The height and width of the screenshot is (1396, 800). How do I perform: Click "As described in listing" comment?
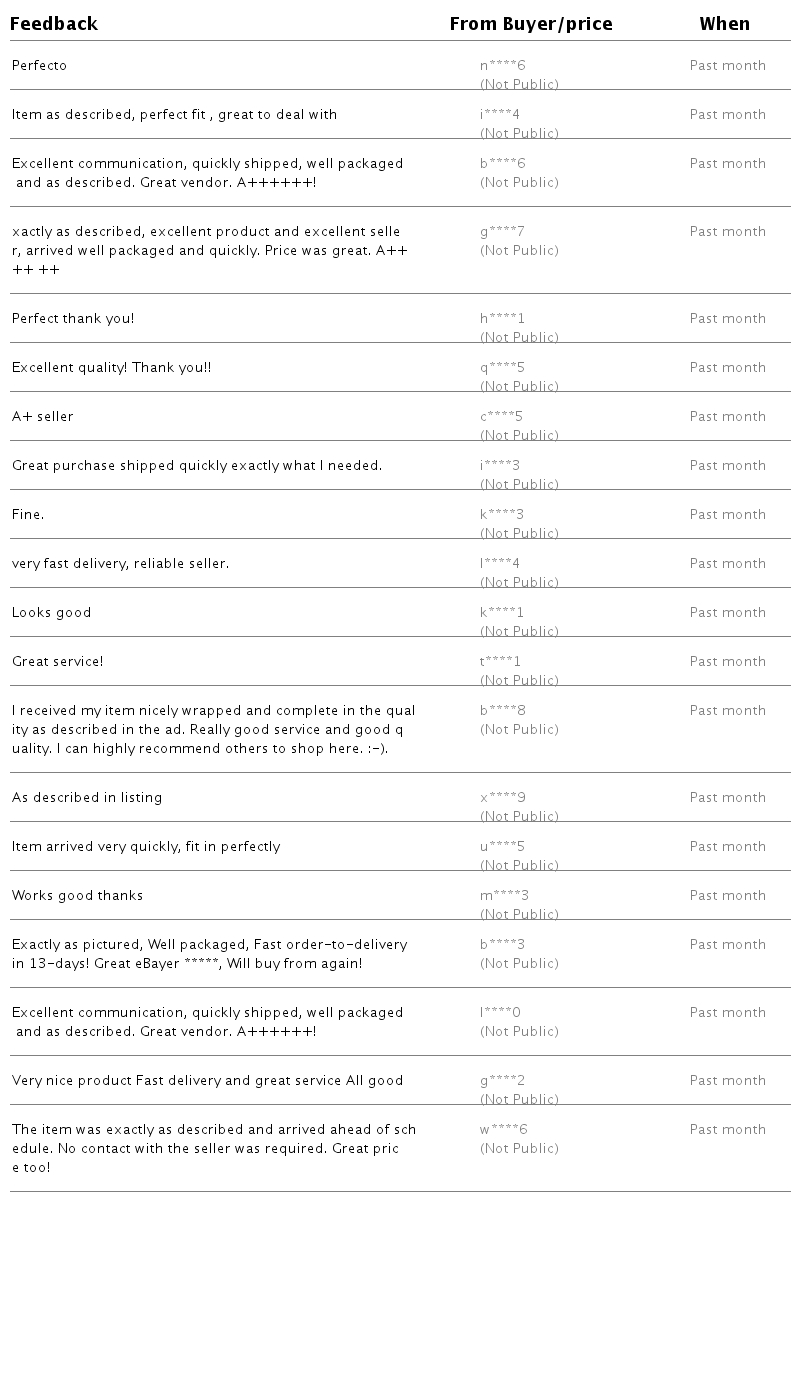coord(87,798)
